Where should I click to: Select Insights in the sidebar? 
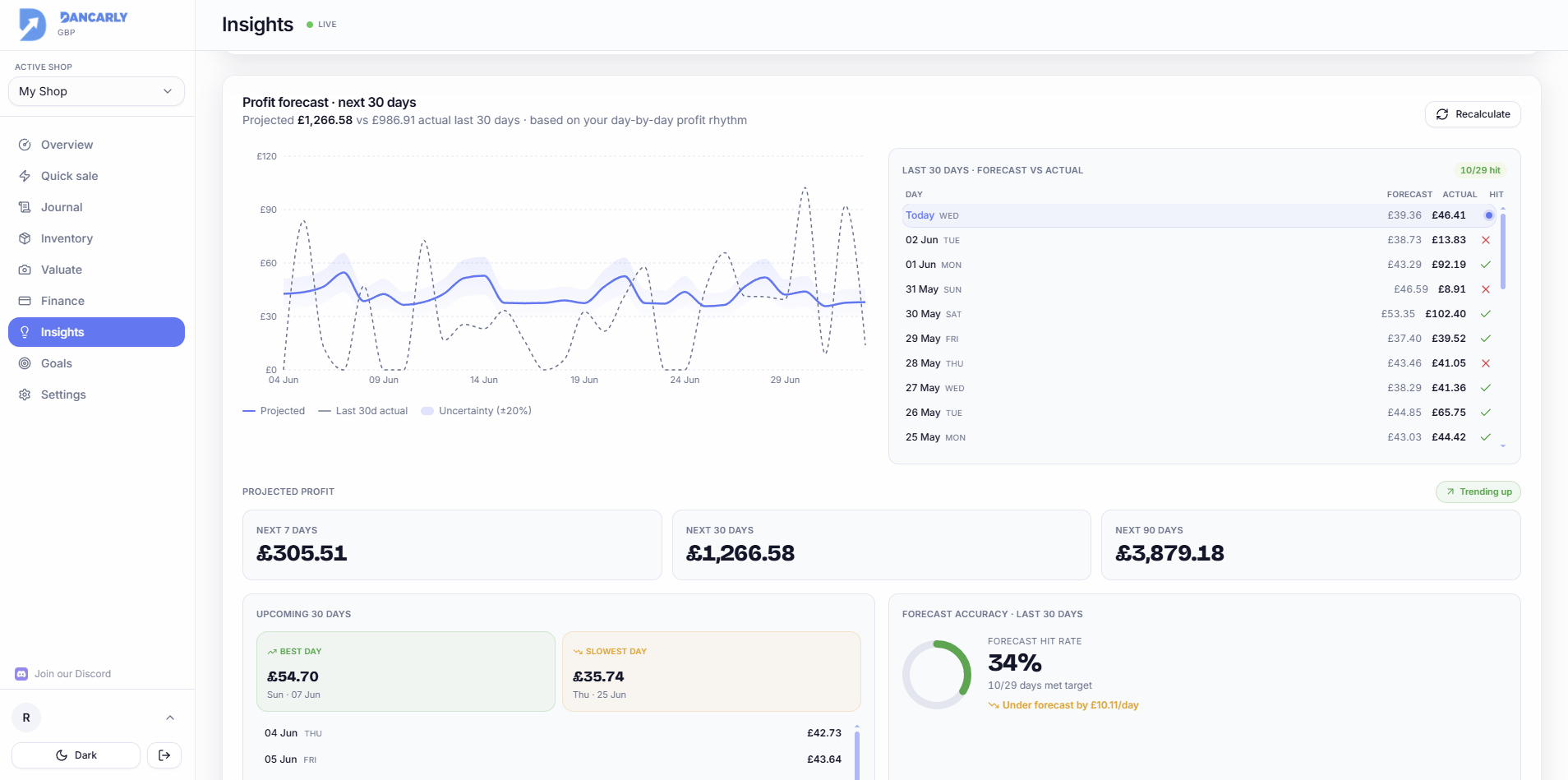click(x=96, y=332)
